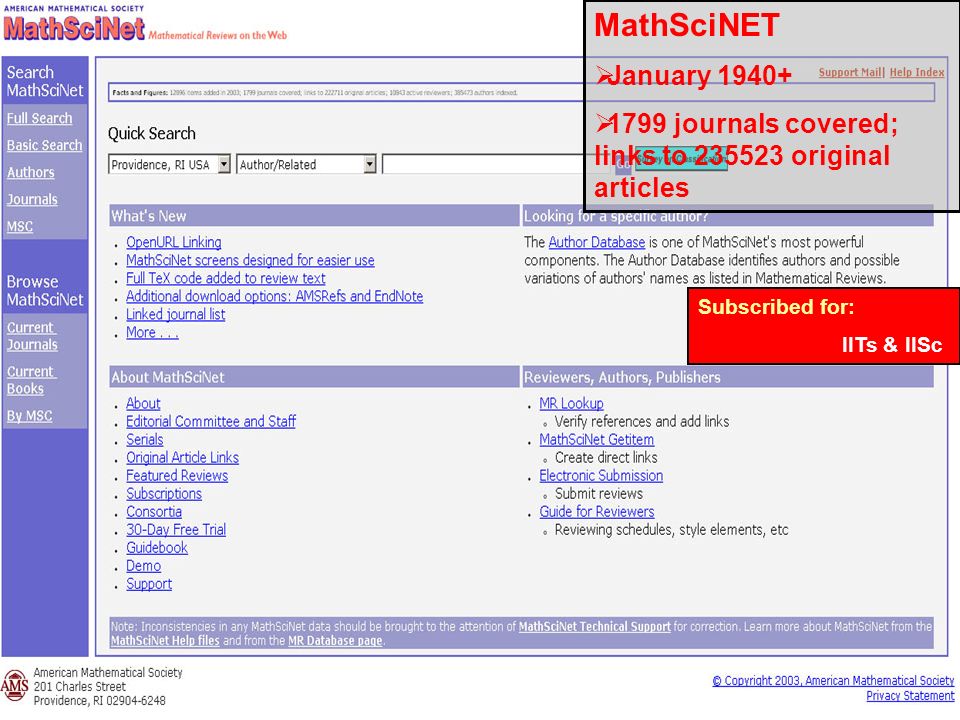Open the Help Index link
The width and height of the screenshot is (960, 720).
point(917,72)
